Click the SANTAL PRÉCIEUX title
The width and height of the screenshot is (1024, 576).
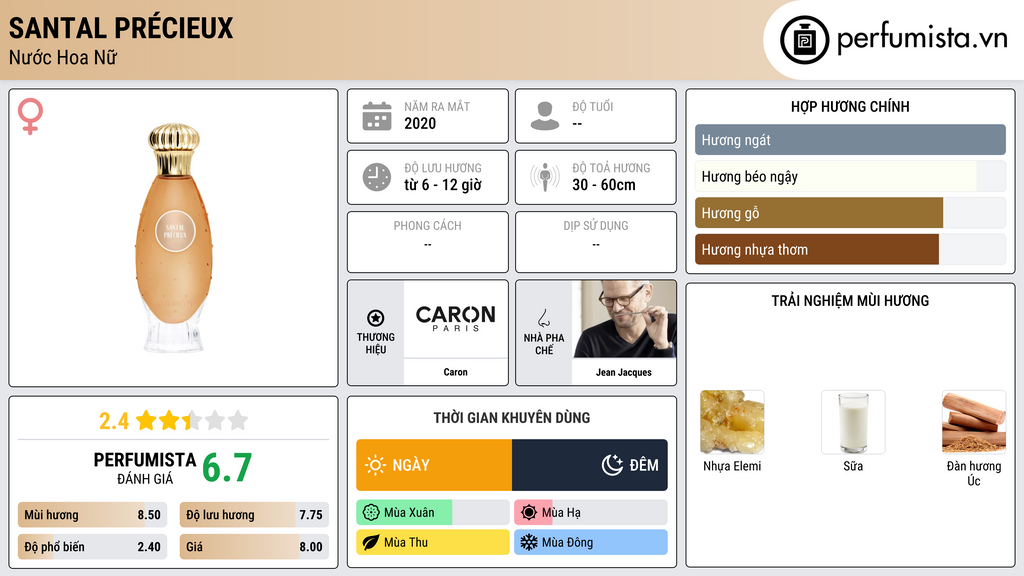tap(121, 28)
